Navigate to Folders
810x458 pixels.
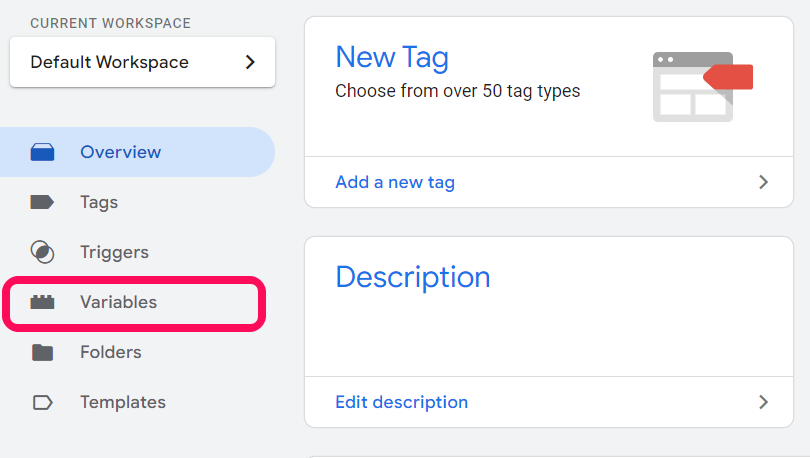pos(110,352)
